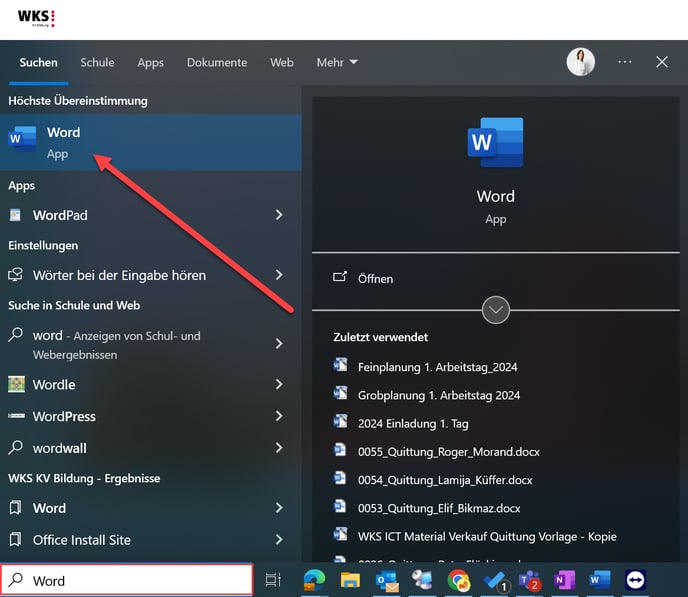The image size is (688, 597).
Task: Expand the Mehr dropdown filter
Action: (x=337, y=62)
